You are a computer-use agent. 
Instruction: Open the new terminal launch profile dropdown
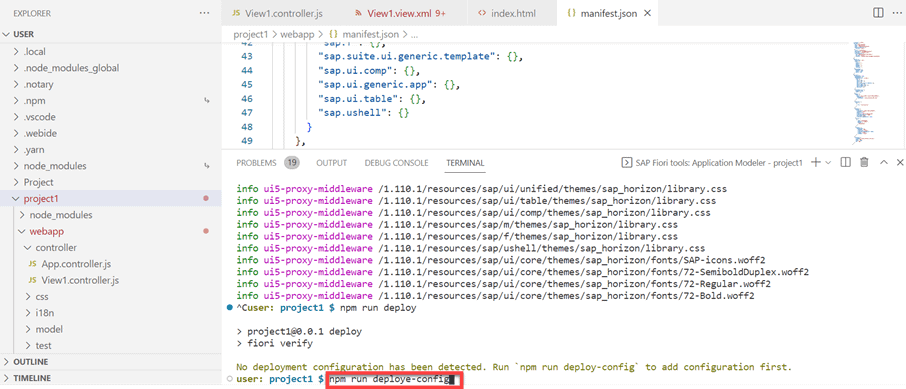click(x=828, y=163)
